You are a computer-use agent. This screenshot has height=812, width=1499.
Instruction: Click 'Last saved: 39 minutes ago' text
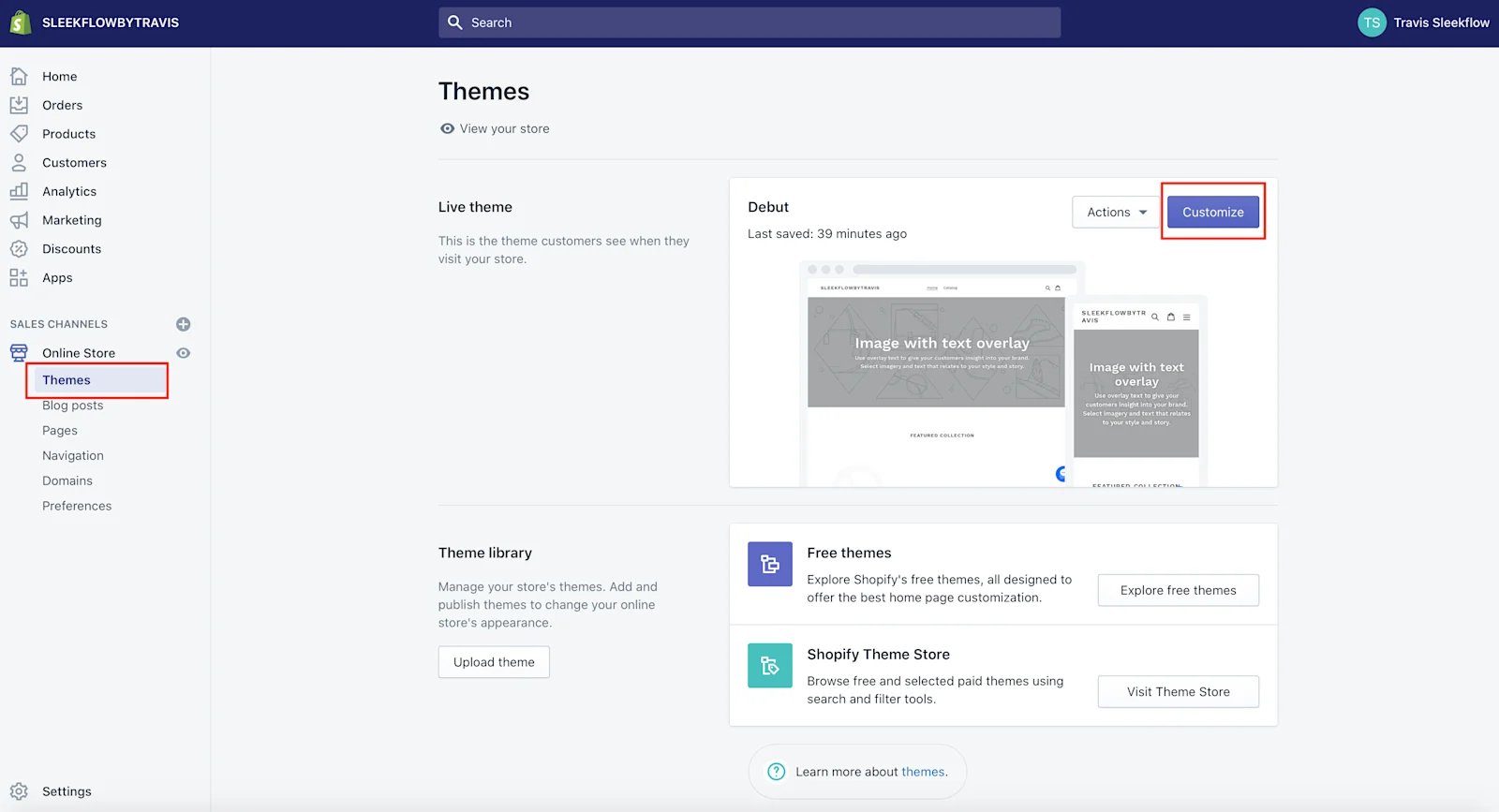(x=827, y=233)
